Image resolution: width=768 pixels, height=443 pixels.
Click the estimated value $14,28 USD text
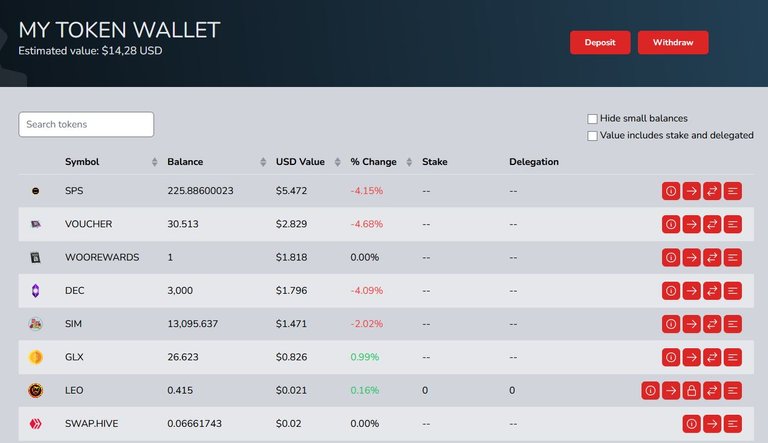pos(90,51)
